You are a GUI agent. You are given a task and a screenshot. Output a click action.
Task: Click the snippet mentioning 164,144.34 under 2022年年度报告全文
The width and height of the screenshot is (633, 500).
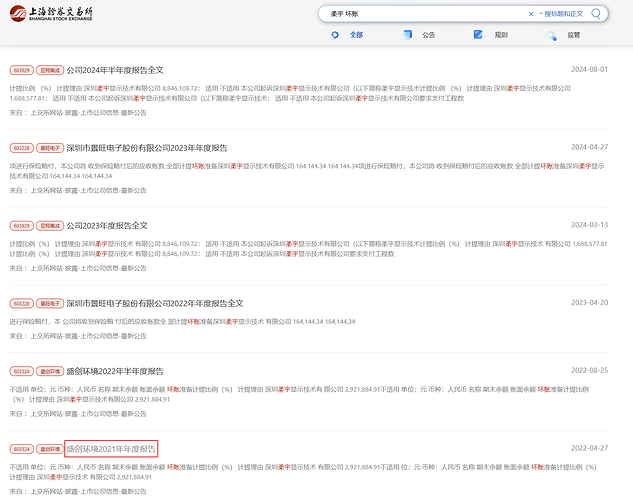[182, 322]
